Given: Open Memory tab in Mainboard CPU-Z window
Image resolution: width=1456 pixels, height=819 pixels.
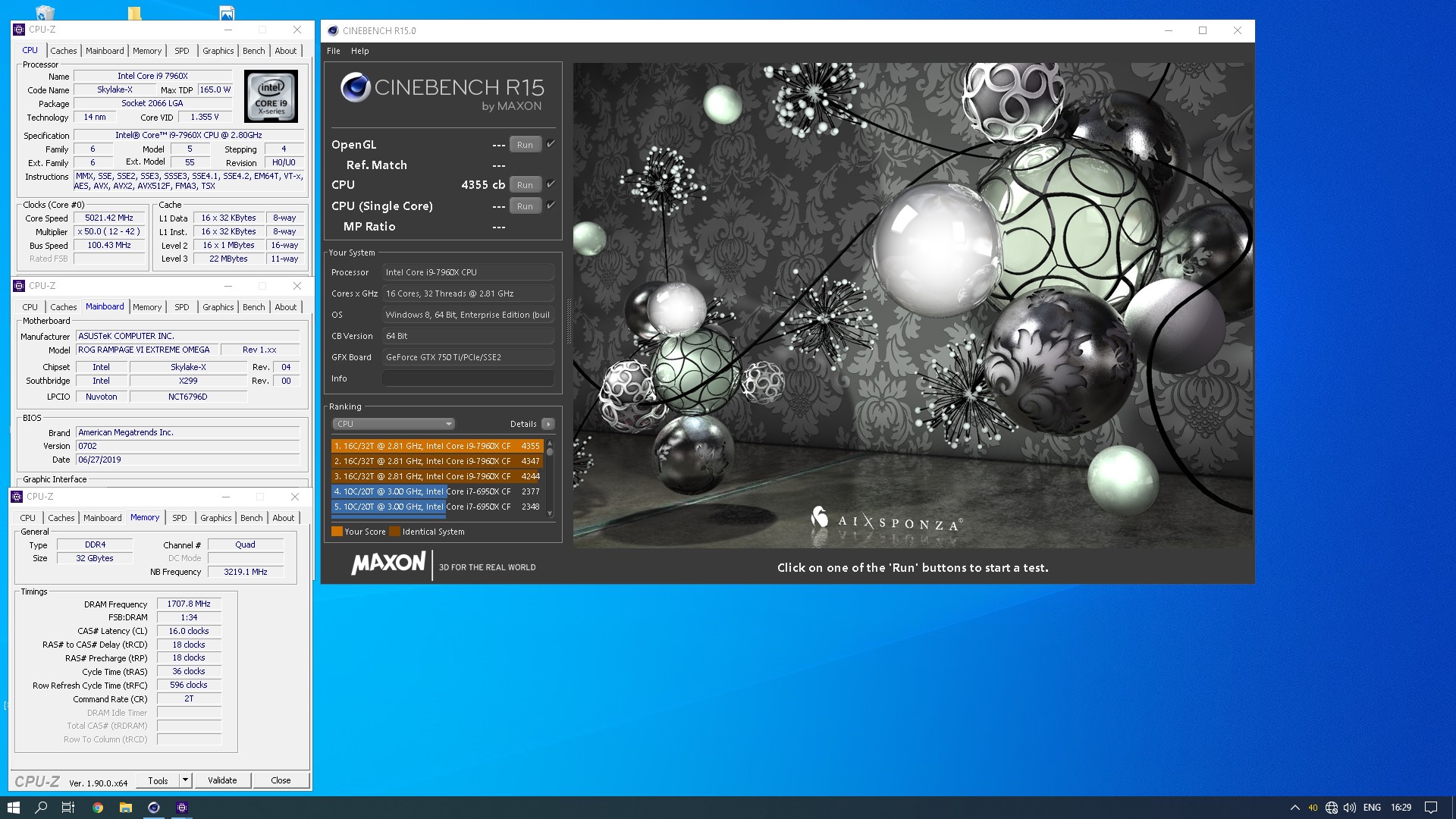Looking at the screenshot, I should 147,307.
